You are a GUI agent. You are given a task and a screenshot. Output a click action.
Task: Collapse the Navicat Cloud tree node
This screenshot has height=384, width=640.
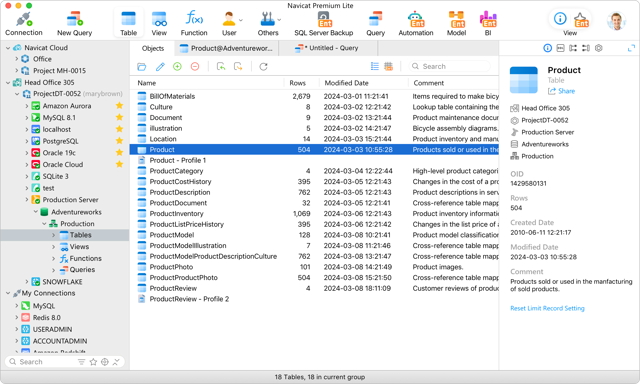pyautogui.click(x=8, y=48)
